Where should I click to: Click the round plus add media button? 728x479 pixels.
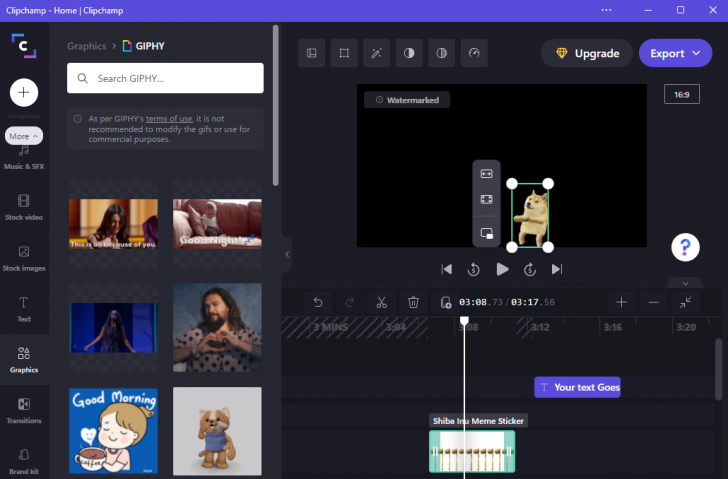coord(24,92)
